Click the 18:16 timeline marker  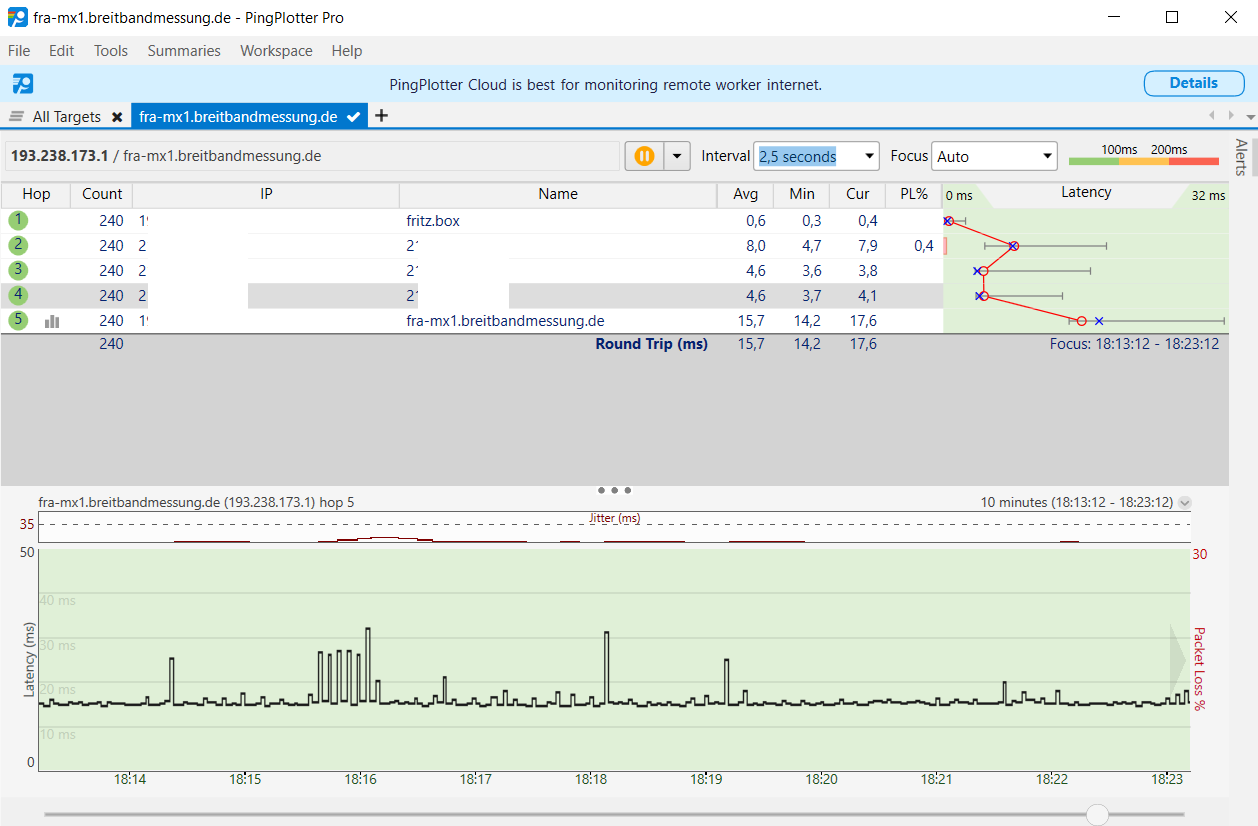[x=360, y=779]
